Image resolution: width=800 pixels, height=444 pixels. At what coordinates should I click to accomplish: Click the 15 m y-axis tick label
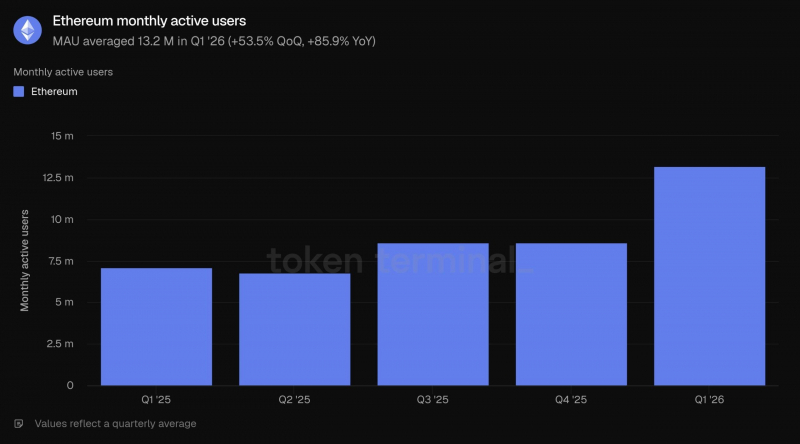62,136
